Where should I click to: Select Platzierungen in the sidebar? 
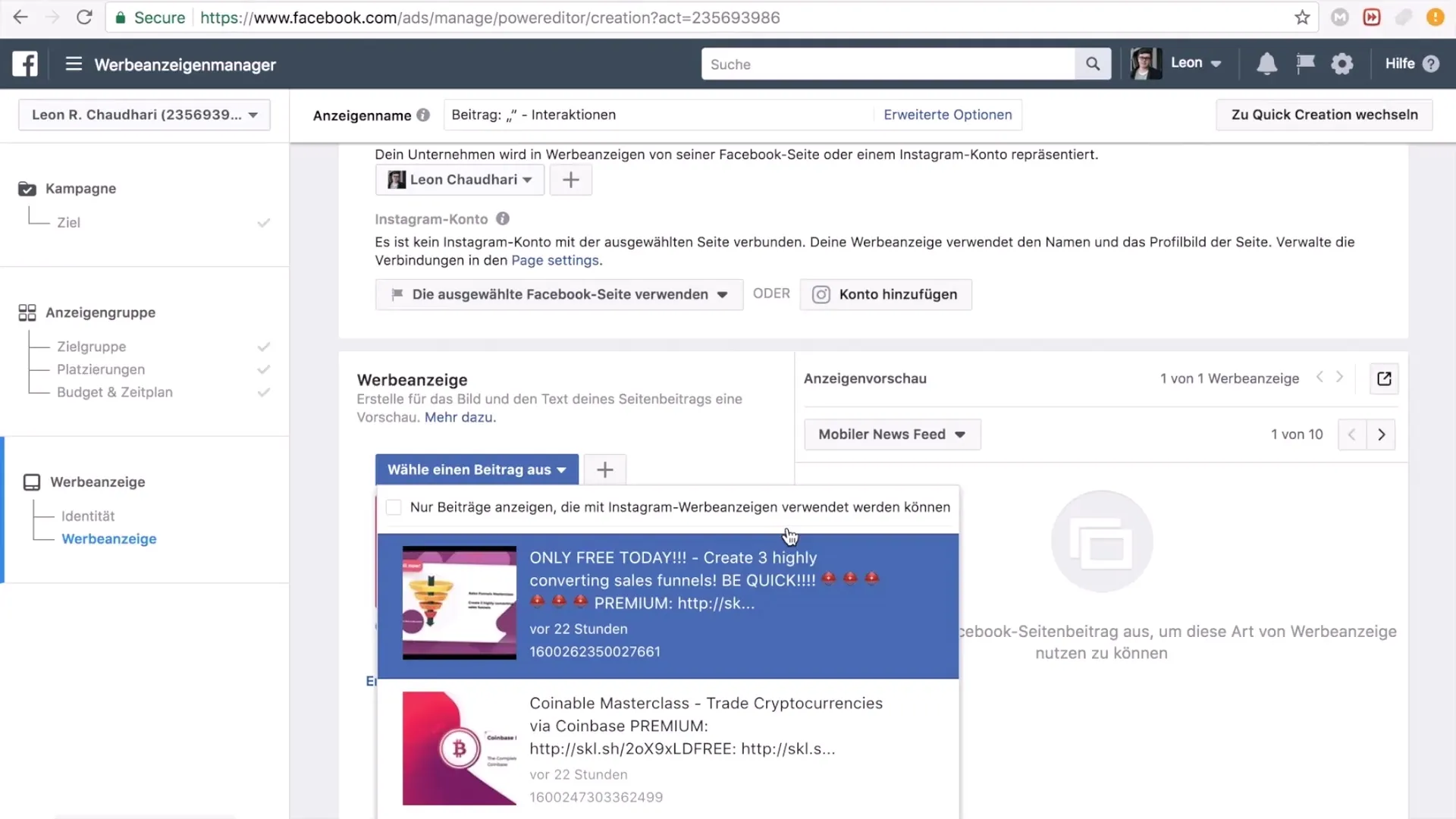click(x=101, y=369)
